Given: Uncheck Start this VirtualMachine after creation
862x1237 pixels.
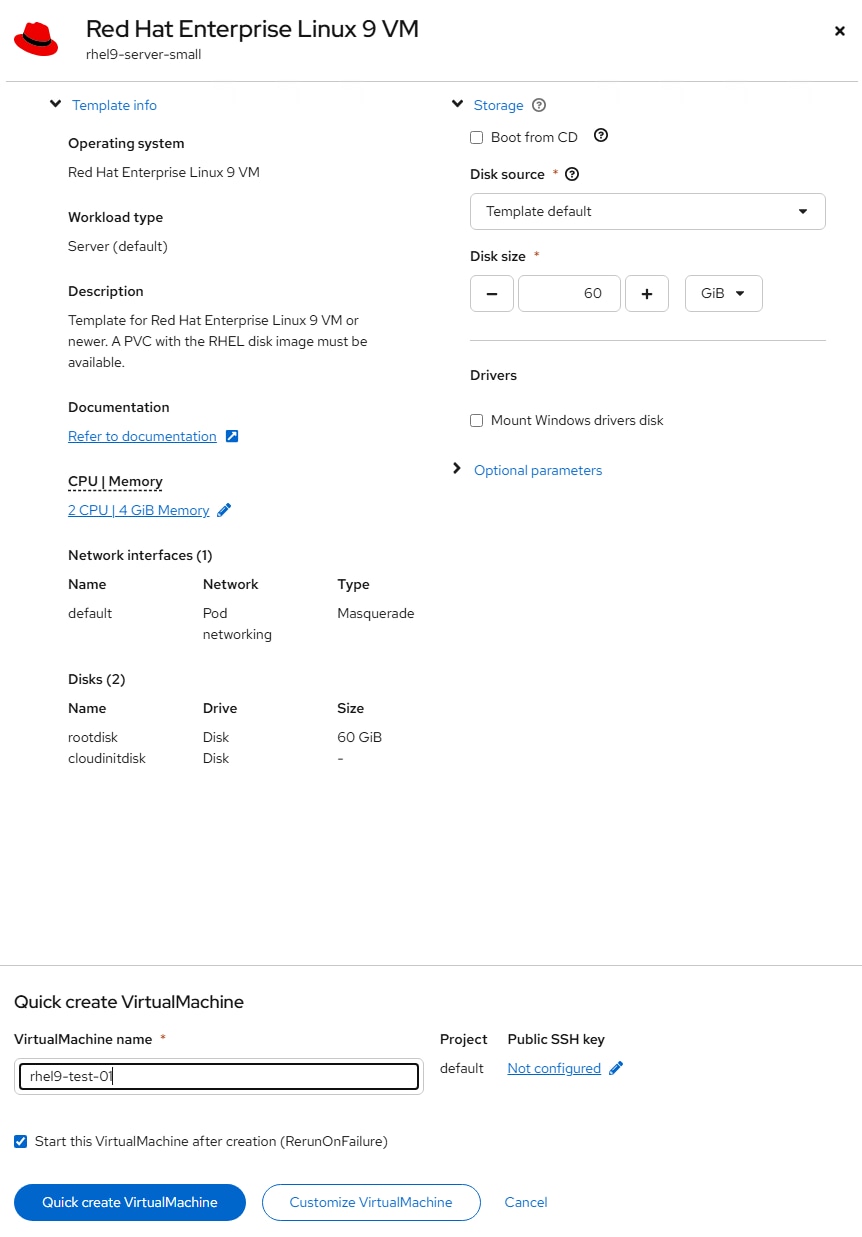Looking at the screenshot, I should [21, 1141].
